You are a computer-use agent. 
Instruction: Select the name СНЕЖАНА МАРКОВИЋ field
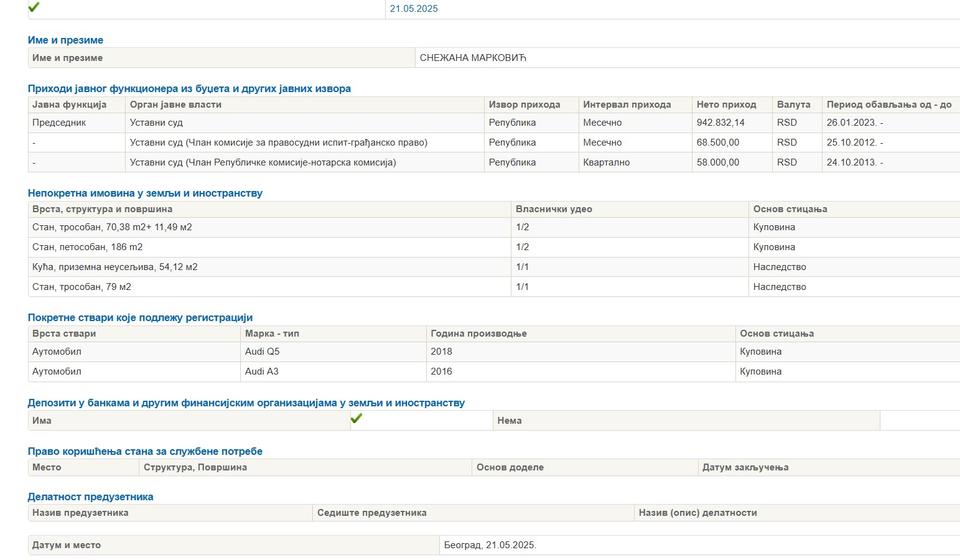473,58
